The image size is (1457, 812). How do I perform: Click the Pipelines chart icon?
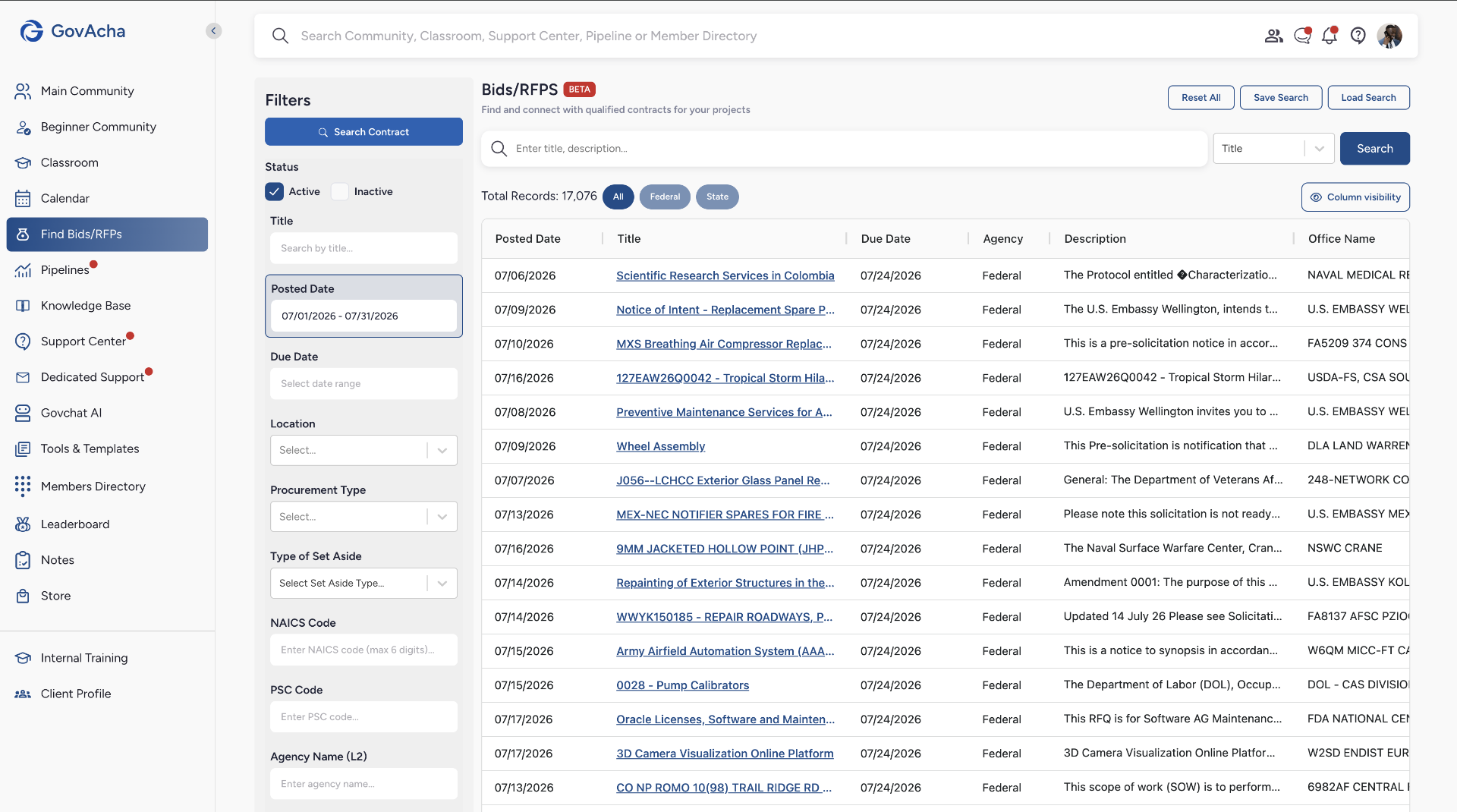[x=23, y=270]
